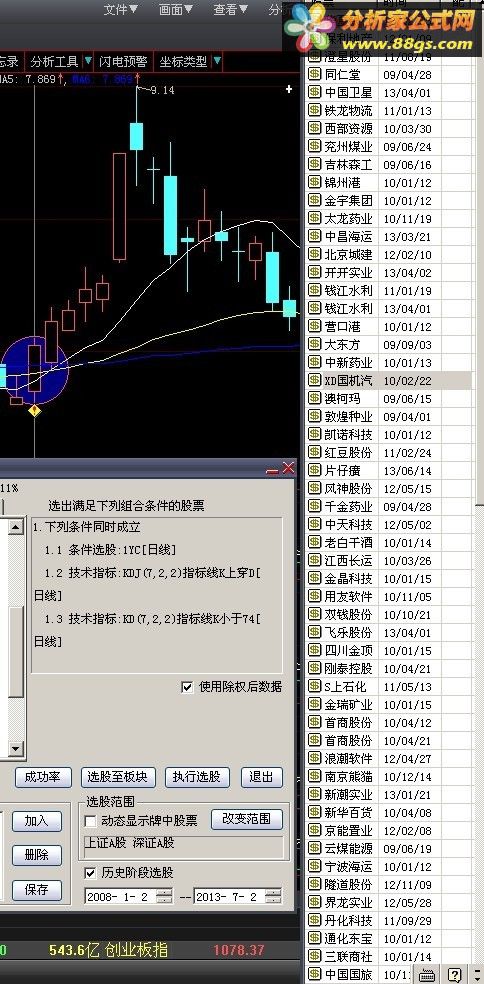The height and width of the screenshot is (984, 484).
Task: Close the stock selection dialog
Action: [288, 468]
